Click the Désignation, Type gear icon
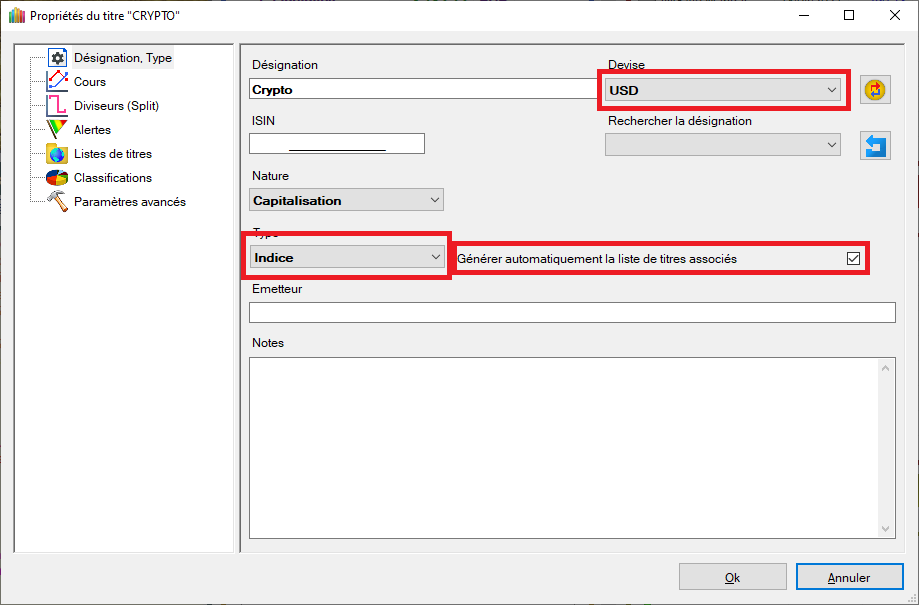Image resolution: width=919 pixels, height=605 pixels. click(x=57, y=58)
